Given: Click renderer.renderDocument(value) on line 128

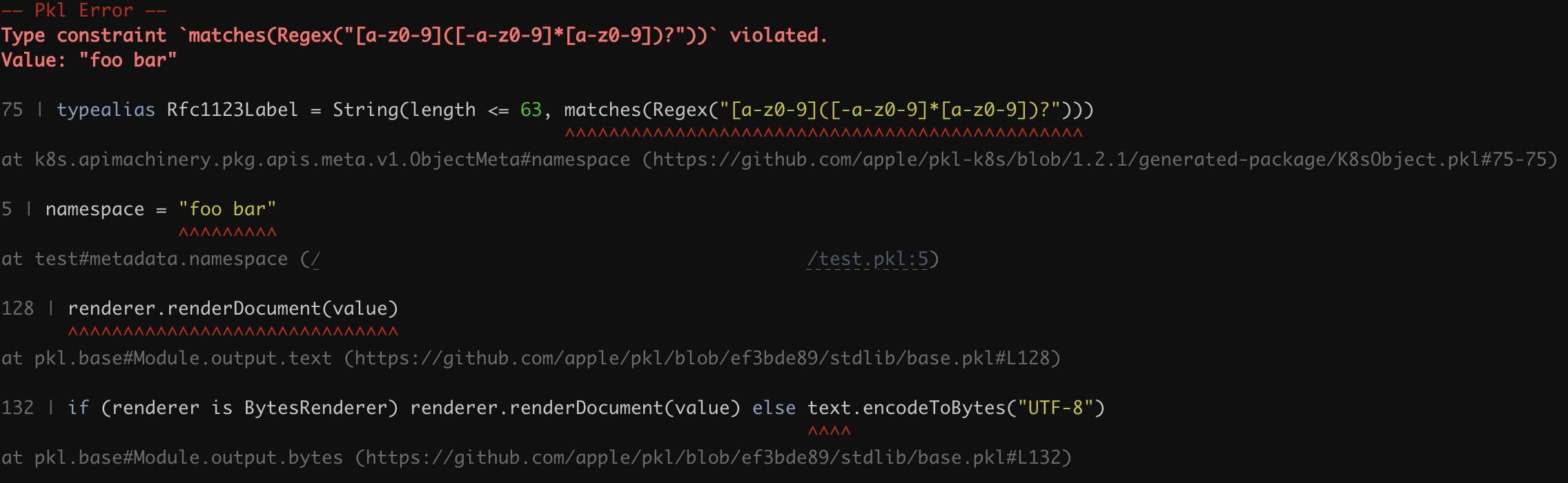Looking at the screenshot, I should (x=233, y=308).
